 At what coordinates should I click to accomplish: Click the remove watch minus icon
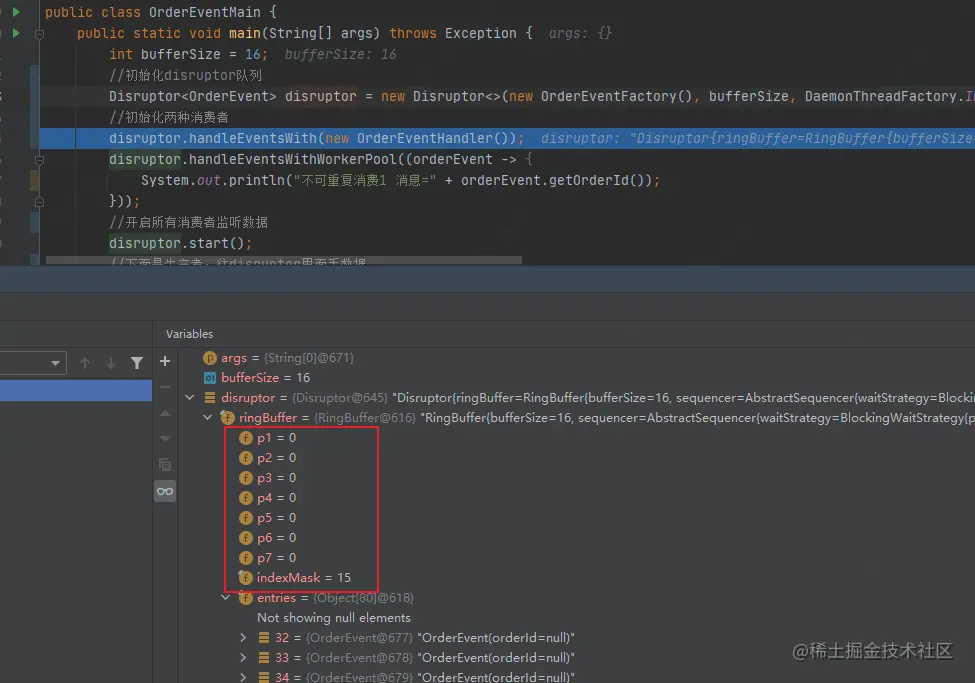click(165, 387)
